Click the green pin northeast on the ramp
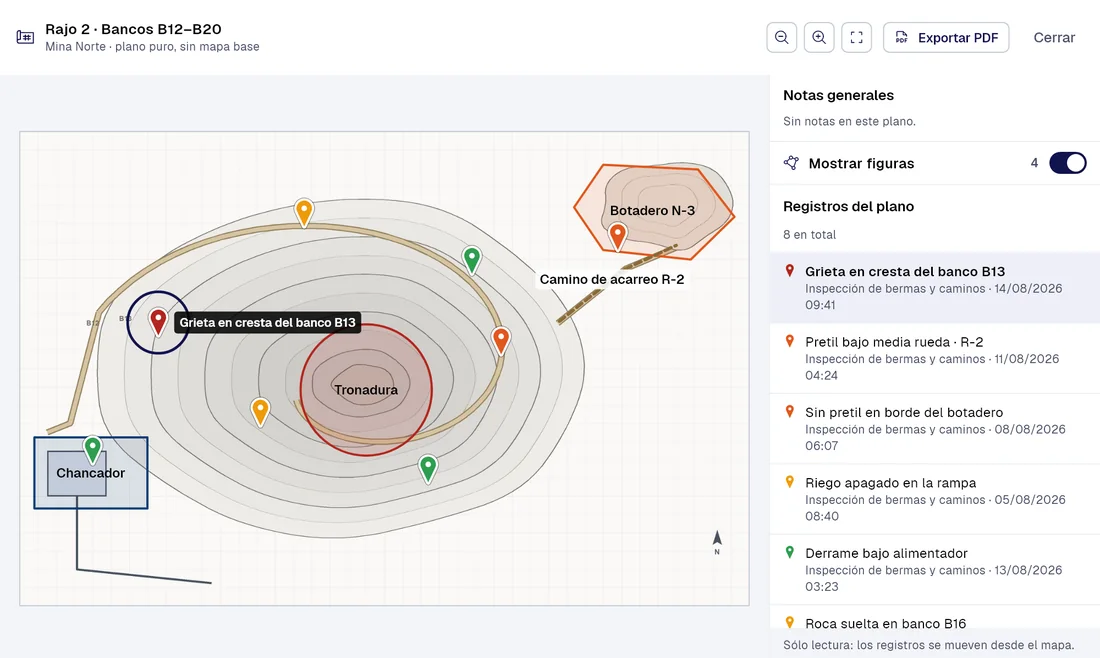Image resolution: width=1100 pixels, height=658 pixels. pos(472,260)
